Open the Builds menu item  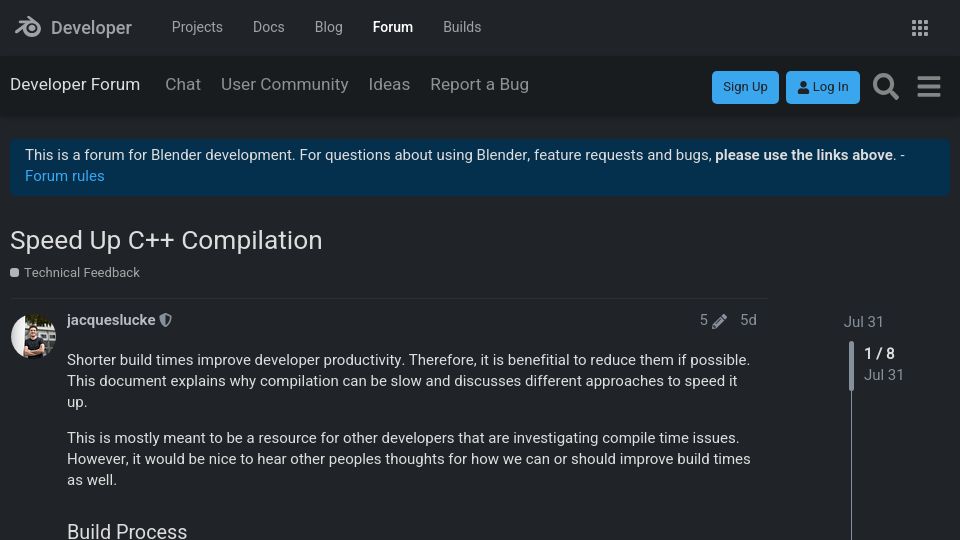(x=462, y=27)
